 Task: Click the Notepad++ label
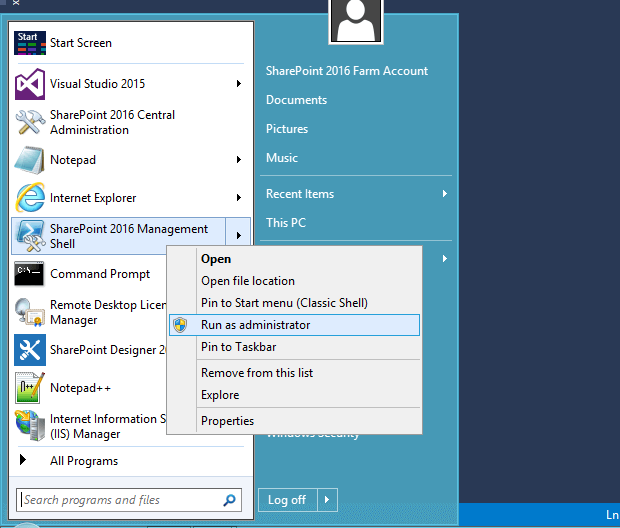(80, 388)
